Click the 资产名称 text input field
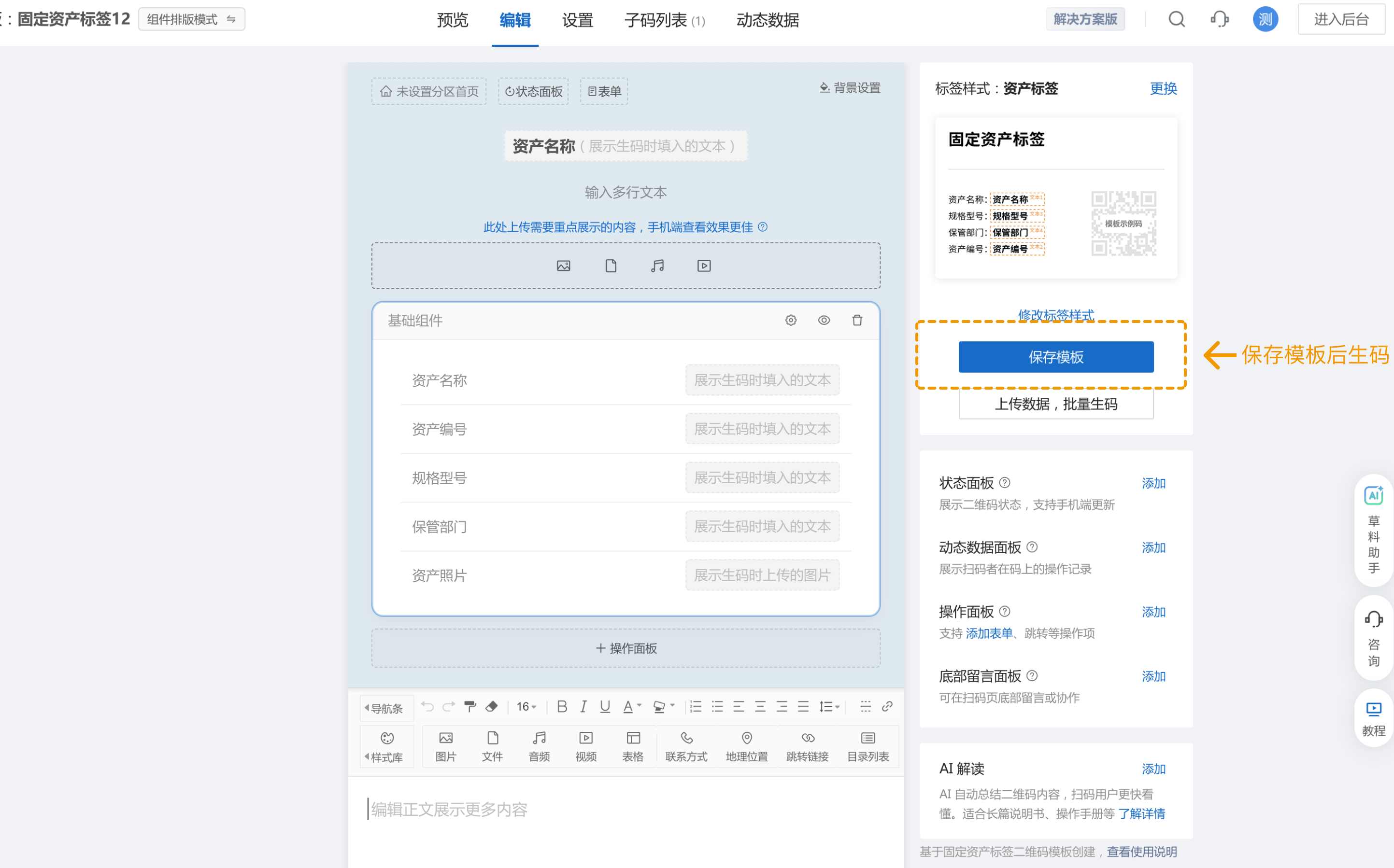Image resolution: width=1394 pixels, height=868 pixels. click(763, 379)
